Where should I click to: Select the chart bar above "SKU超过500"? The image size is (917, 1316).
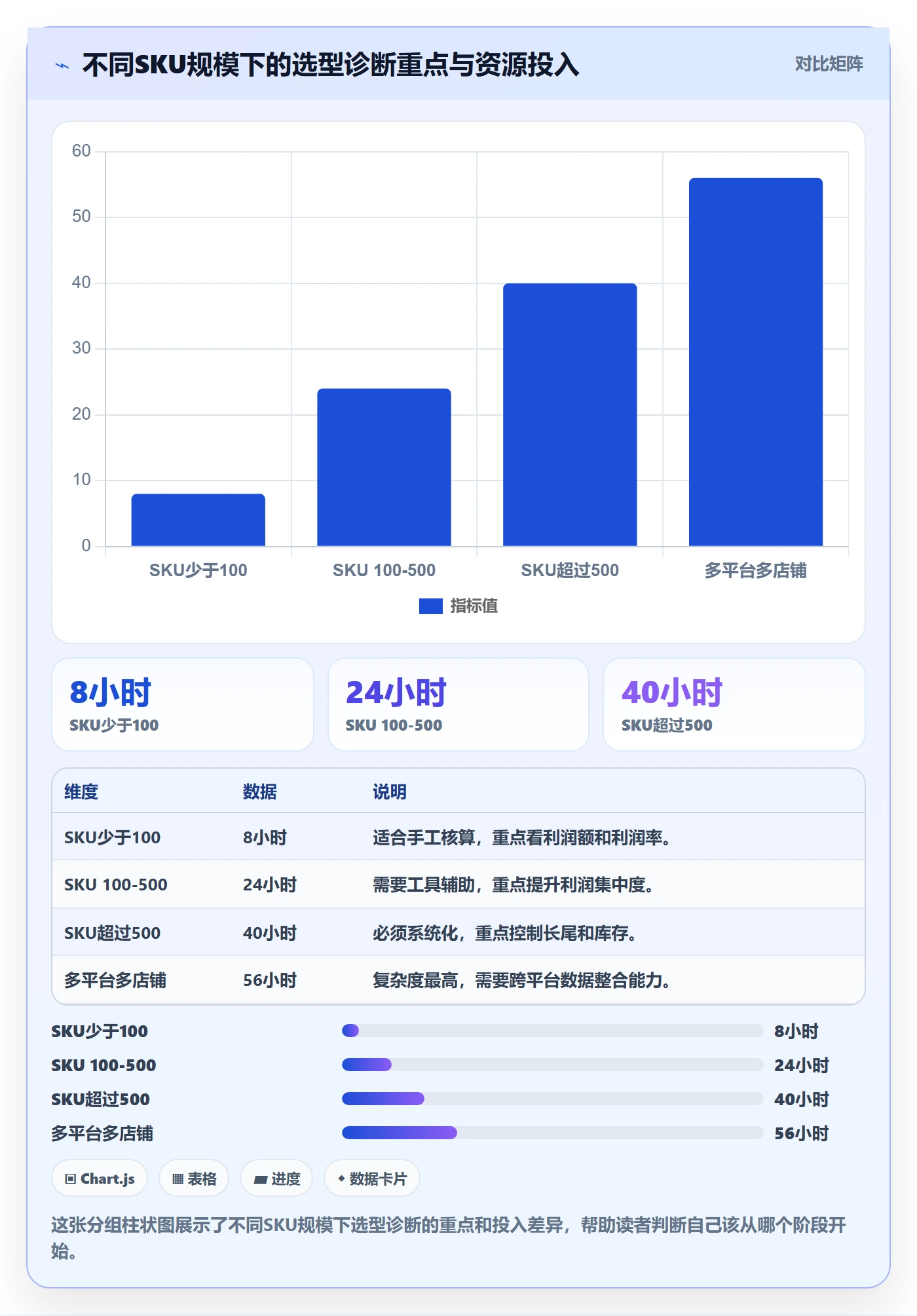point(570,414)
